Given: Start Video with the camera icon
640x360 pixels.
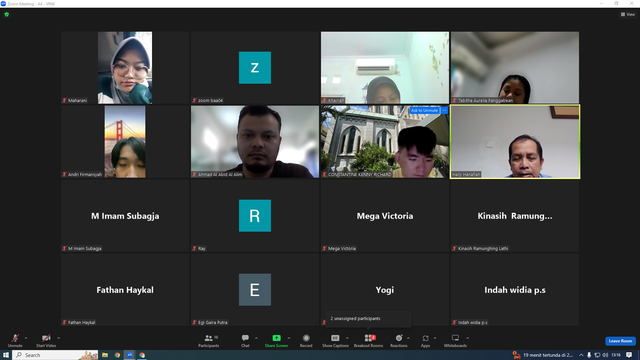Looking at the screenshot, I should (x=46, y=338).
